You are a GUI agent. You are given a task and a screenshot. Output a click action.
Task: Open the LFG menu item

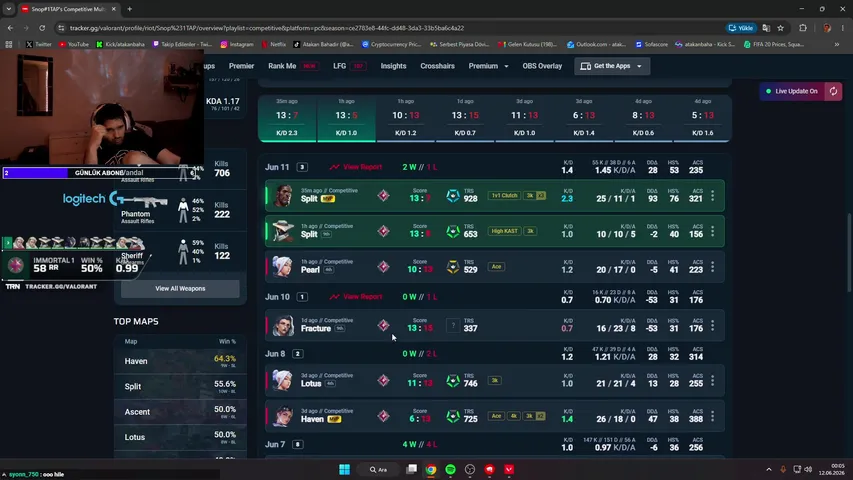(349, 66)
